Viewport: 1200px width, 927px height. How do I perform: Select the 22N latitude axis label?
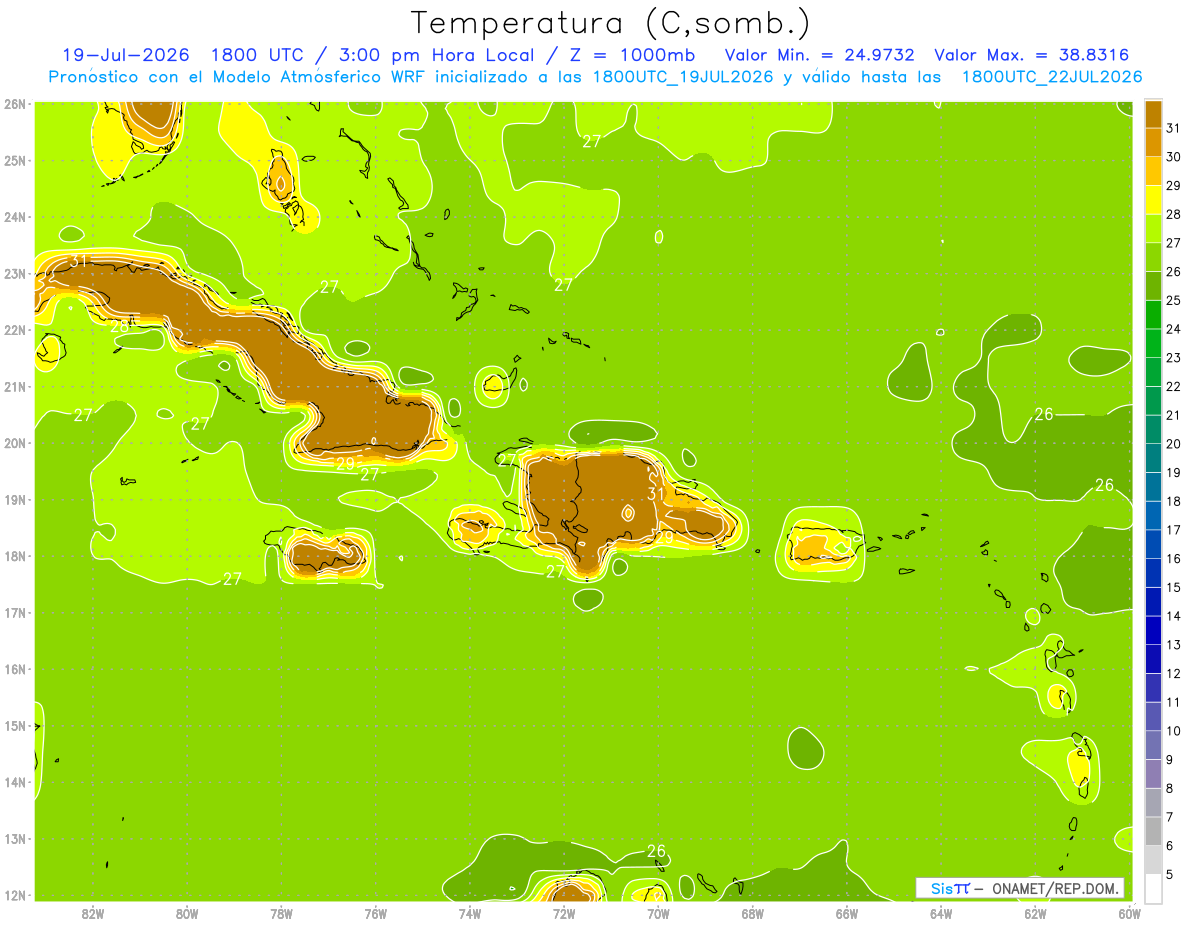click(x=15, y=329)
